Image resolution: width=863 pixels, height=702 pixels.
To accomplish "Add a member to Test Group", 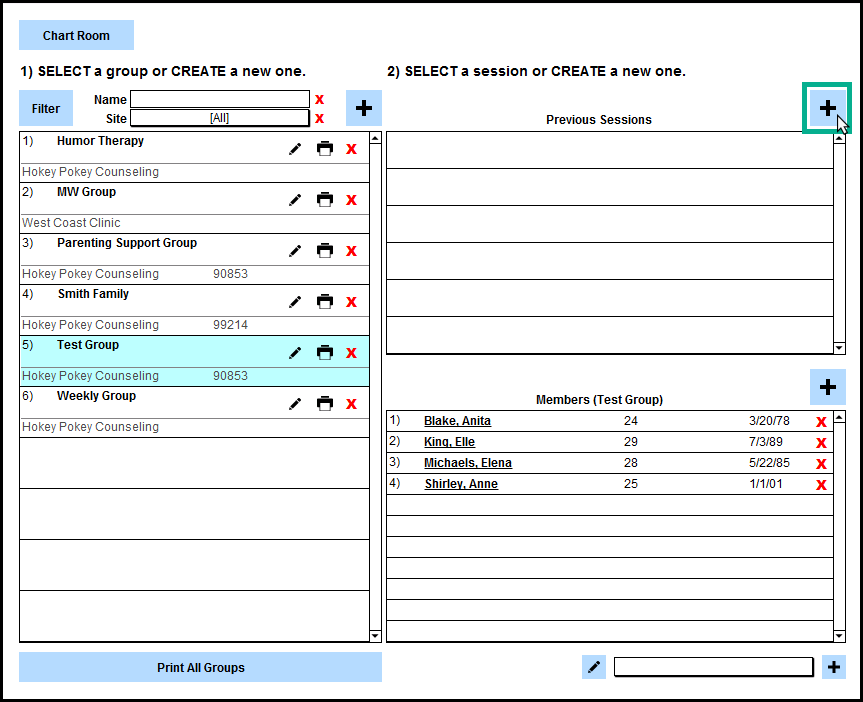I will [827, 387].
